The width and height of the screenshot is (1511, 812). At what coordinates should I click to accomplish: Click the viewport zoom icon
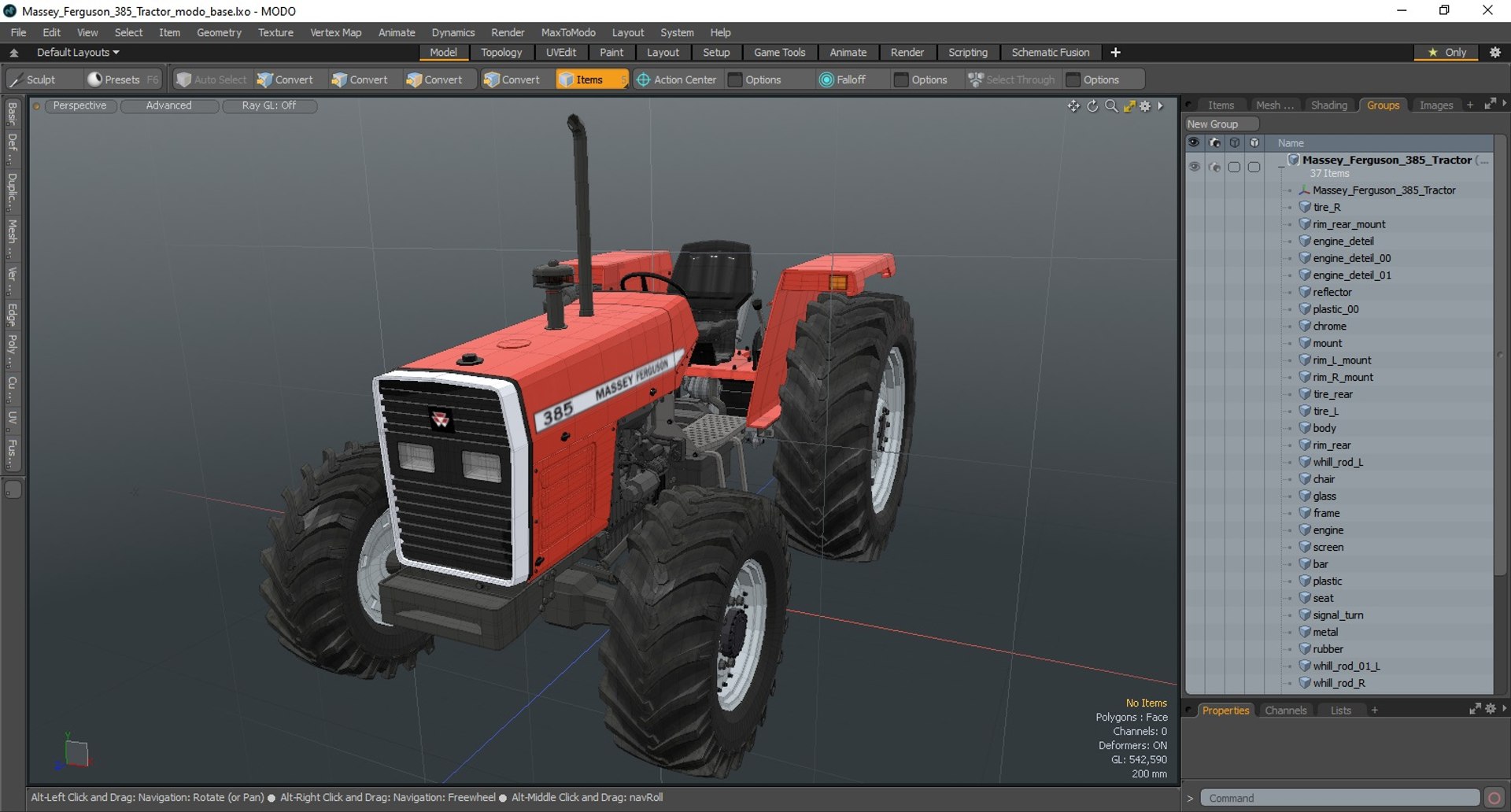point(1111,106)
